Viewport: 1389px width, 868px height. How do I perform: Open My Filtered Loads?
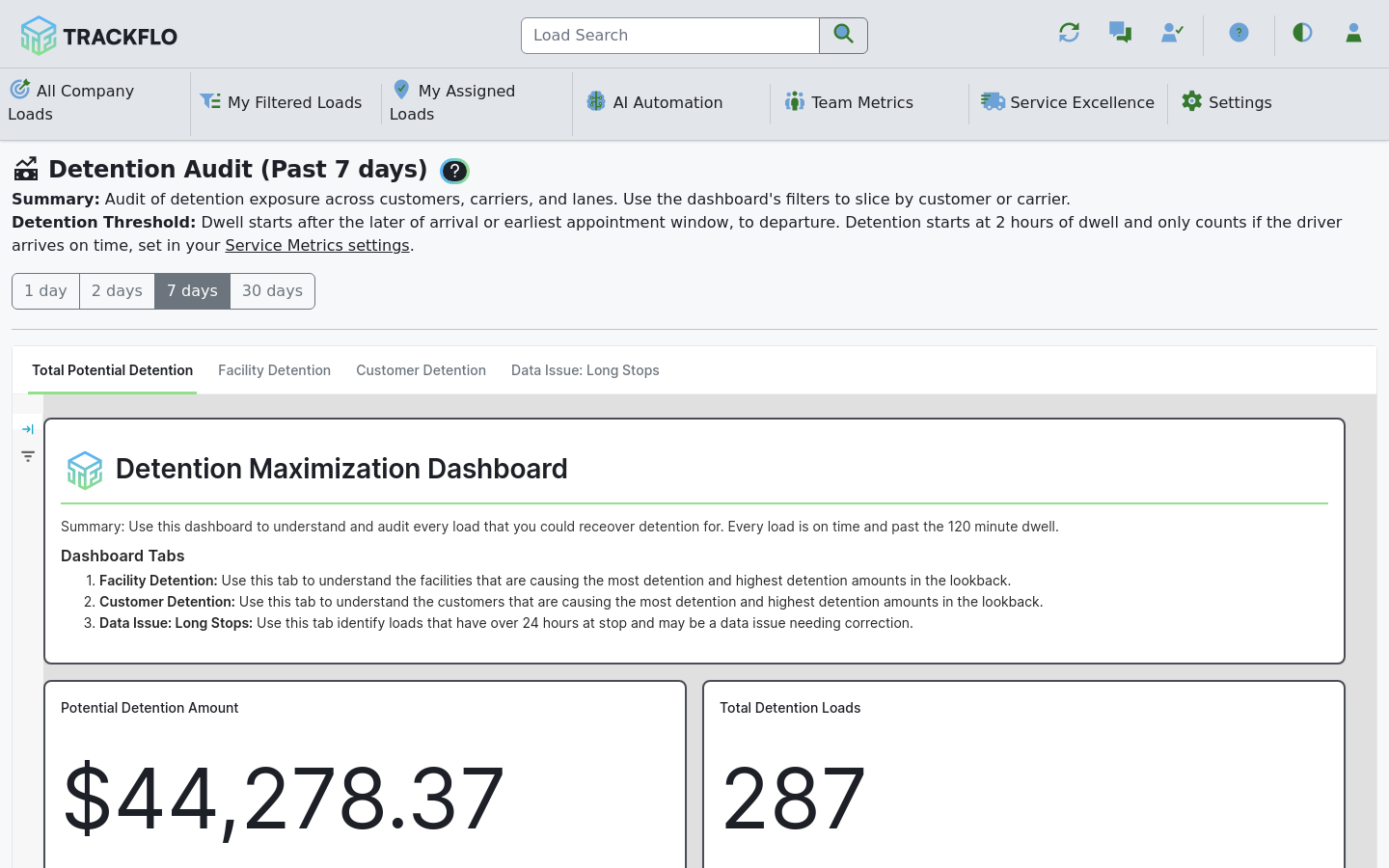tap(281, 102)
